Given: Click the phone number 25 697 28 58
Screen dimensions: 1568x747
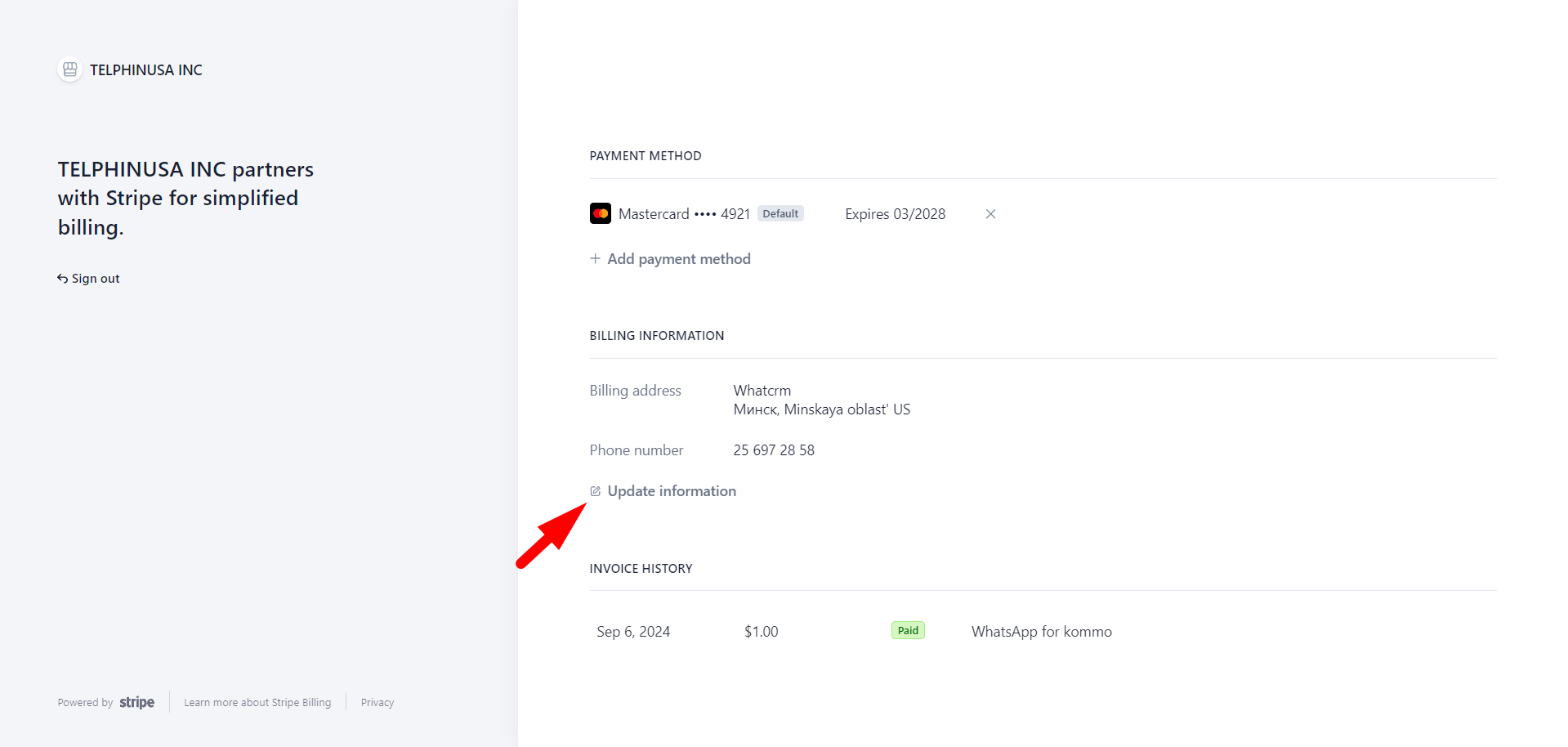Looking at the screenshot, I should [774, 450].
